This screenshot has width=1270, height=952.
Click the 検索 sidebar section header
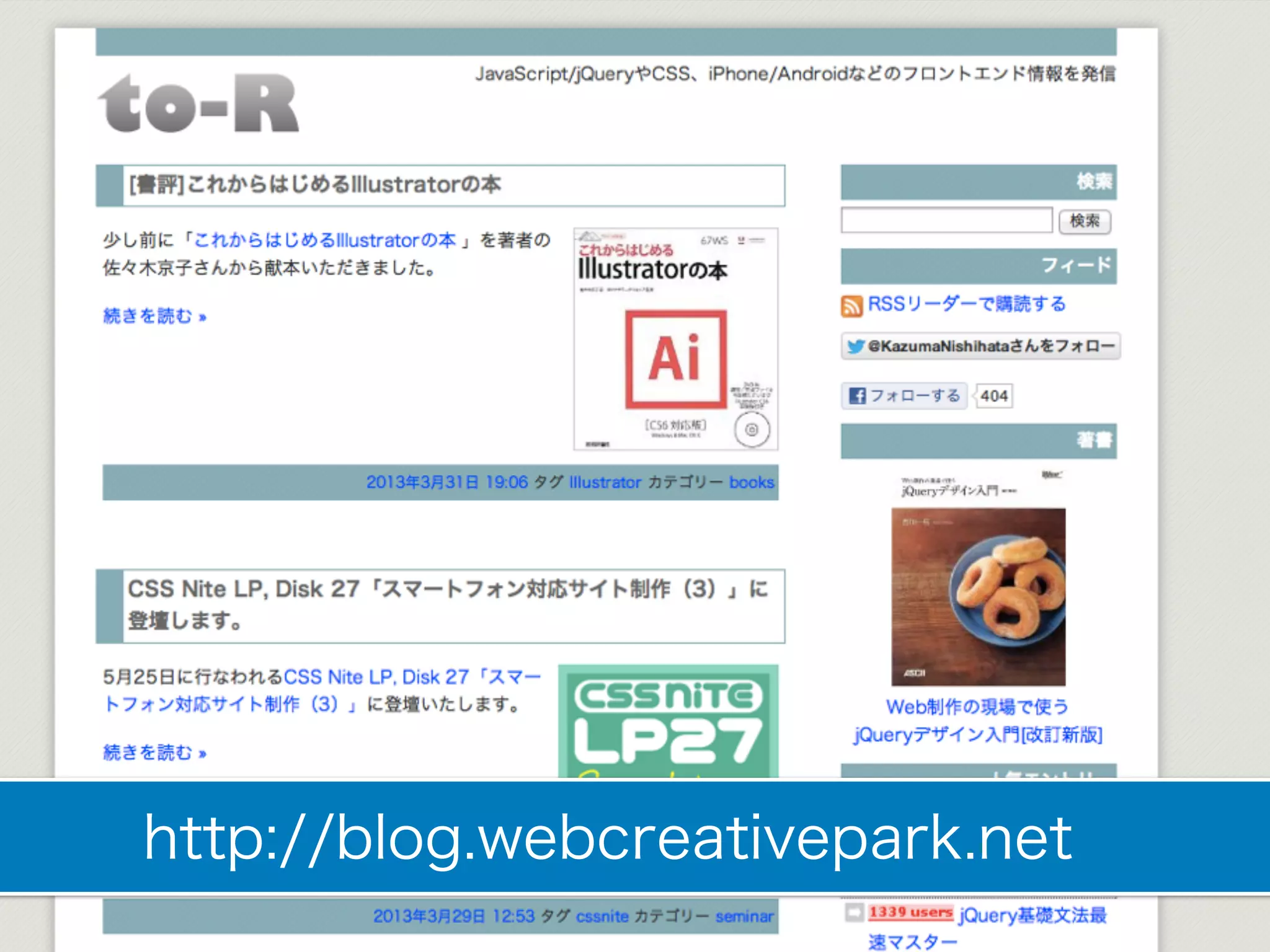click(979, 182)
